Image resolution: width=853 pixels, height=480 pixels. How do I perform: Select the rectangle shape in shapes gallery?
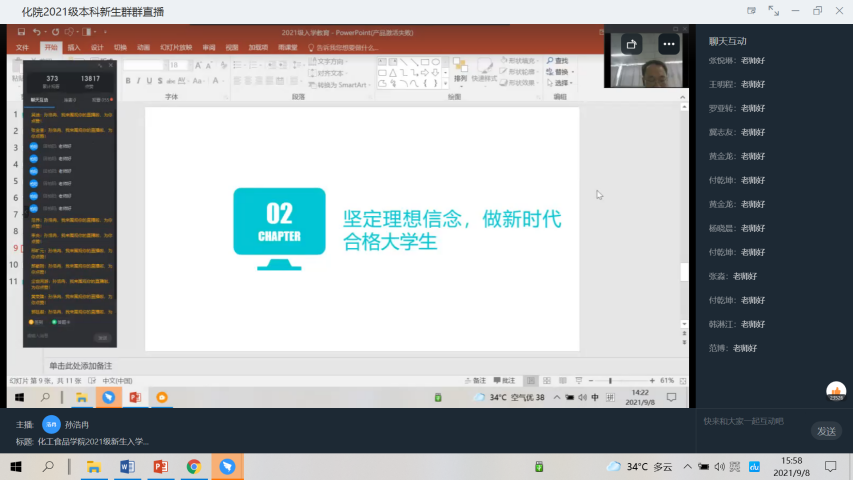[x=425, y=62]
